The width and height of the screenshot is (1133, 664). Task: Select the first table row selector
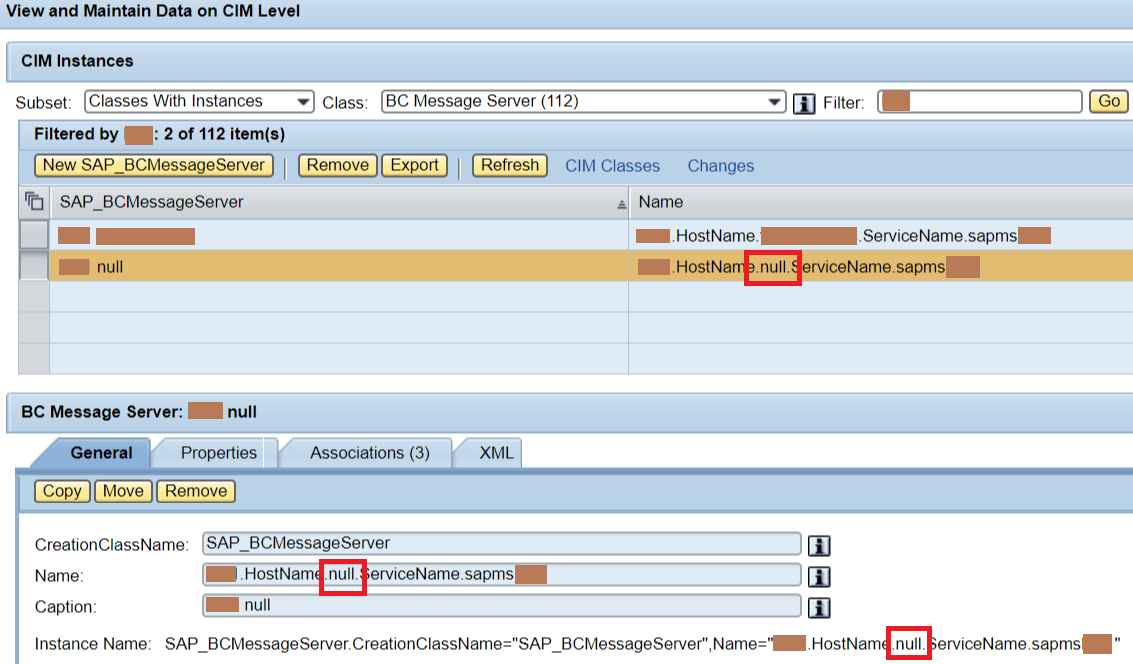(34, 236)
